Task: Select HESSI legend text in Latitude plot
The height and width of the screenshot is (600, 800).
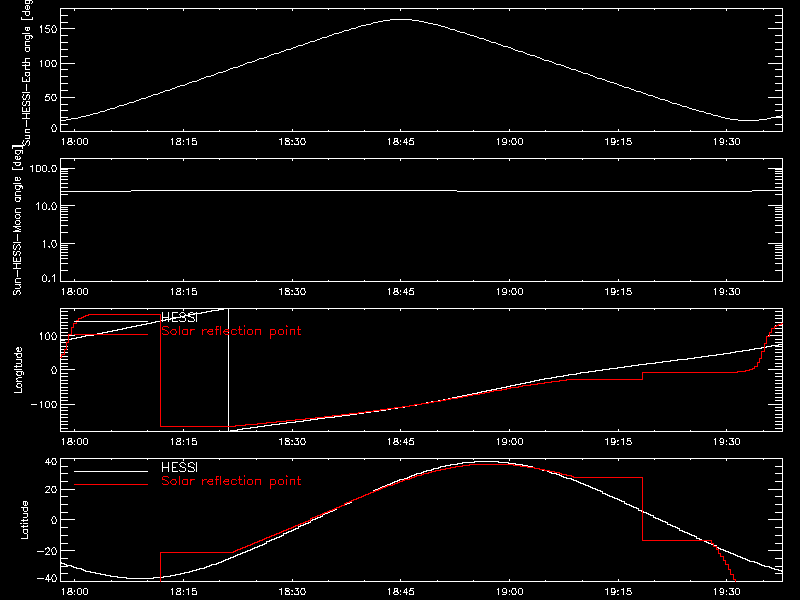Action: tap(179, 467)
